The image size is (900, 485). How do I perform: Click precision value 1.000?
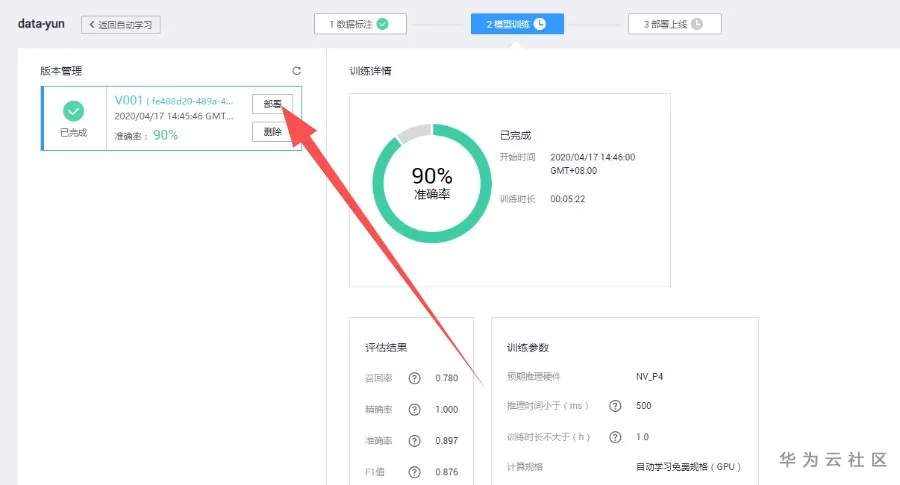(447, 409)
